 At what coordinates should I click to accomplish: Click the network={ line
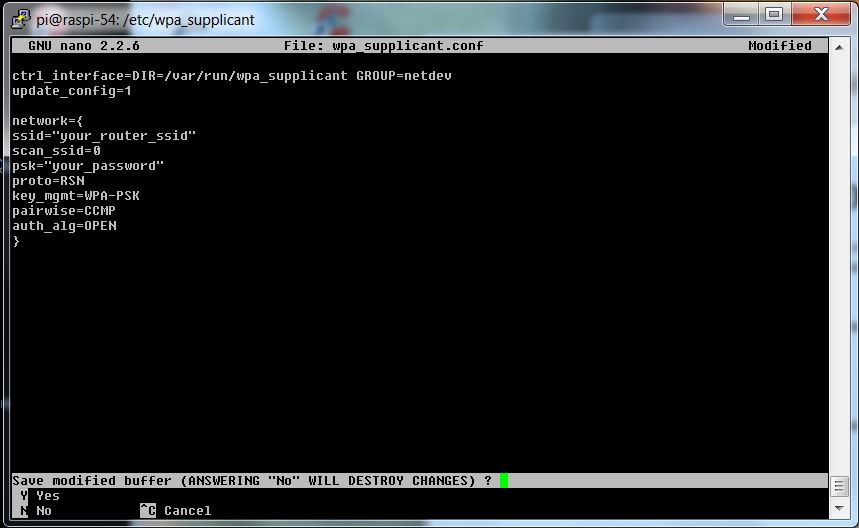point(48,120)
